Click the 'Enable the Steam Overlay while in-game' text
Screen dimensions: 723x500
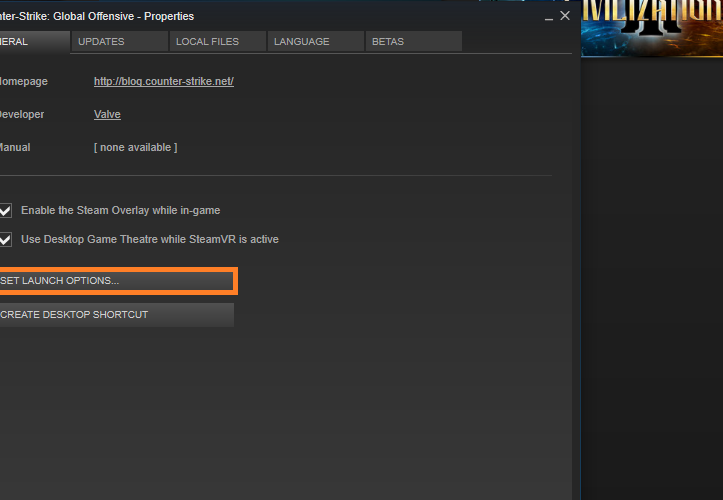[120, 211]
